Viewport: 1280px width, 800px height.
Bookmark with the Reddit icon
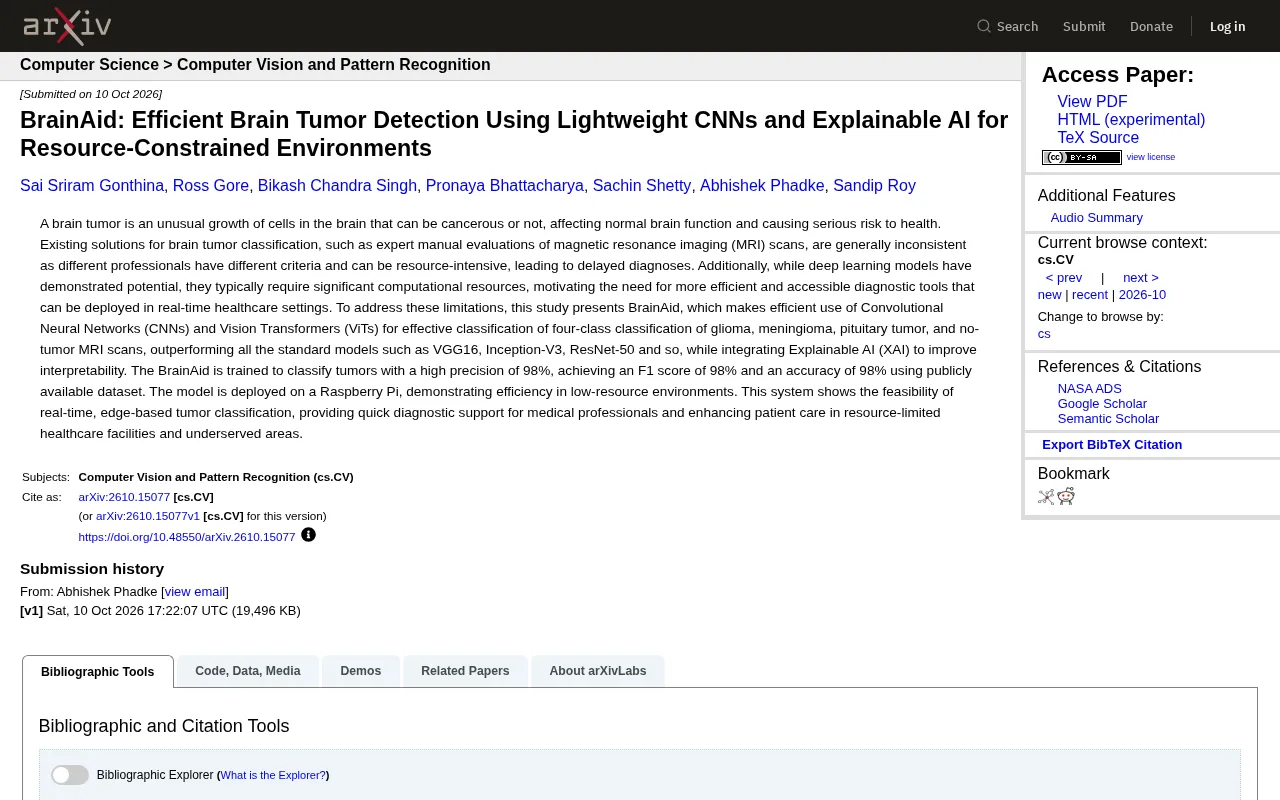click(1066, 496)
